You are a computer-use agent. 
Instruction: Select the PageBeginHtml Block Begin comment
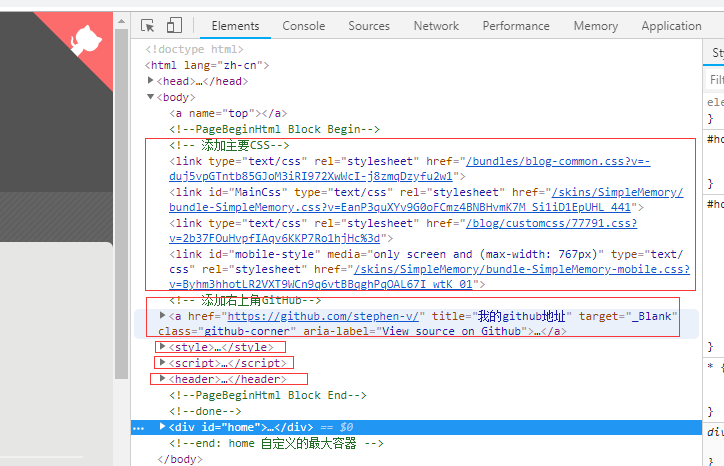point(274,129)
